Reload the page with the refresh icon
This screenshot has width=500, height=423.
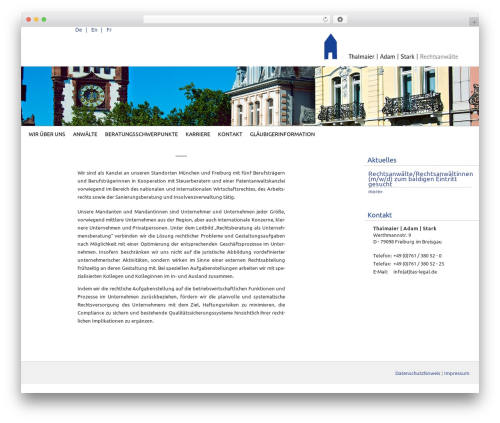click(325, 19)
